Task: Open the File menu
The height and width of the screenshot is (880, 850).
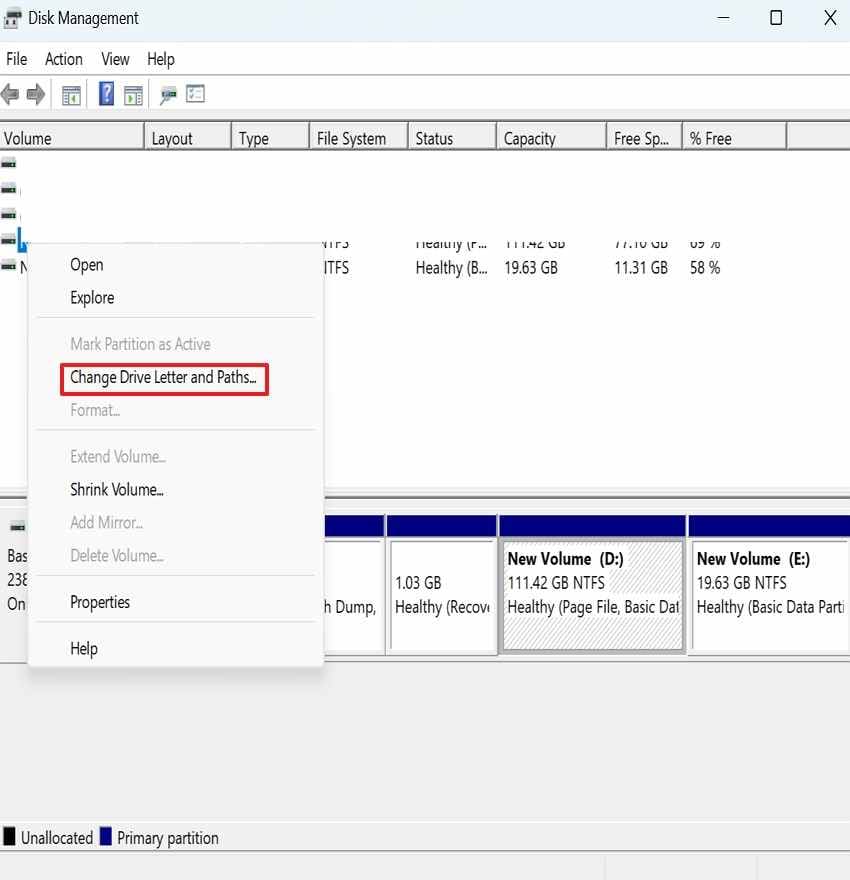Action: click(16, 59)
